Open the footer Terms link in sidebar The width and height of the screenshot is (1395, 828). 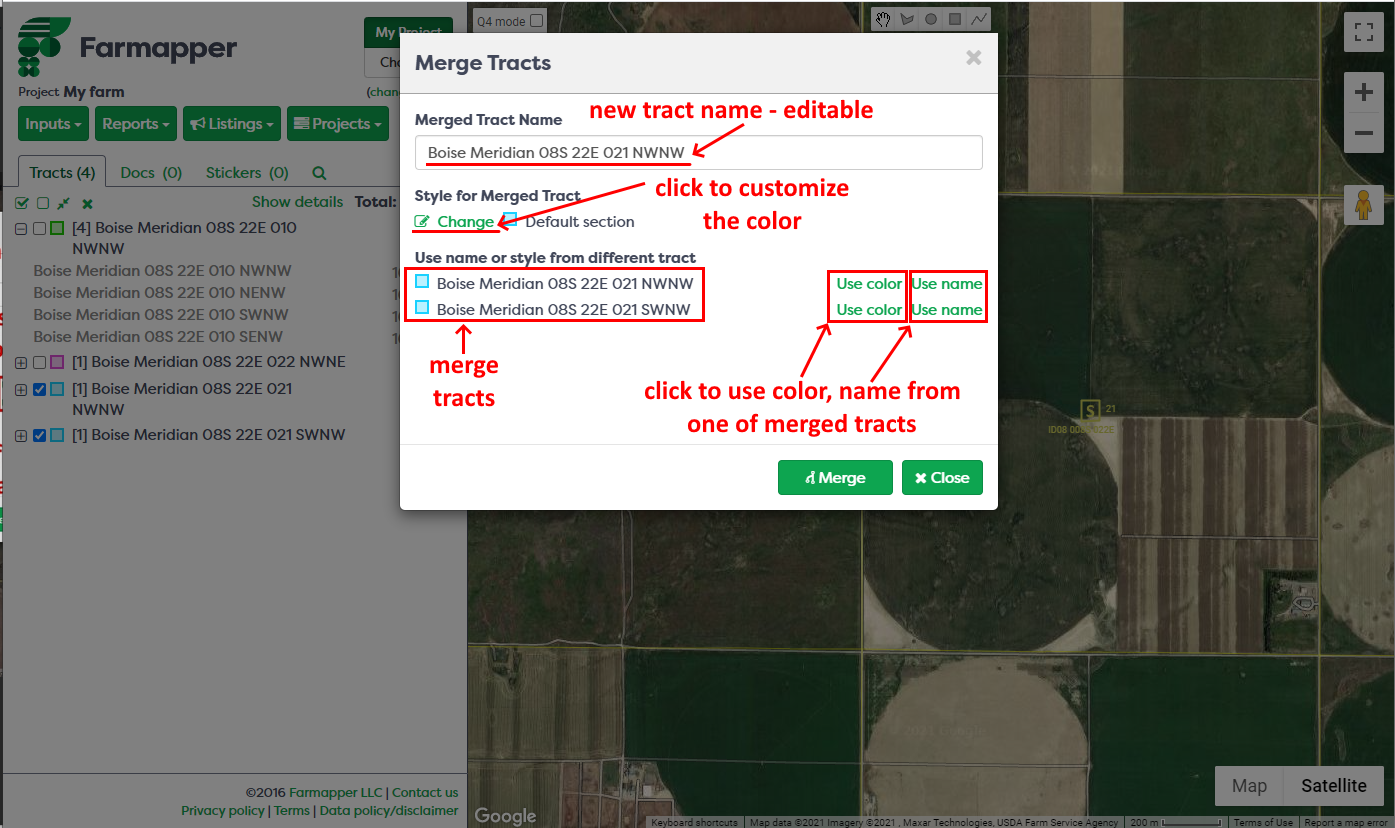point(292,811)
